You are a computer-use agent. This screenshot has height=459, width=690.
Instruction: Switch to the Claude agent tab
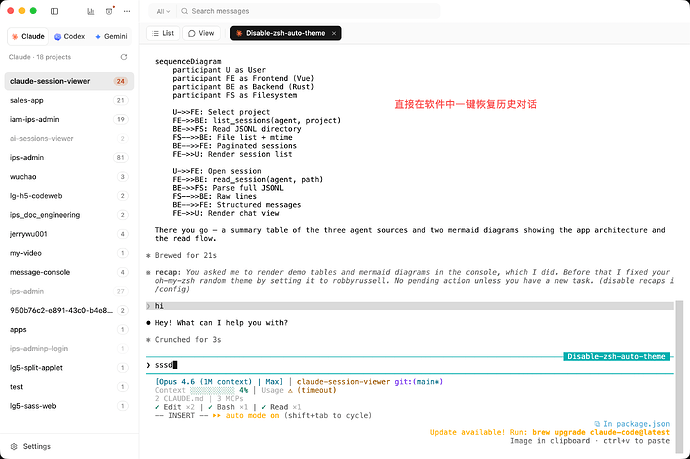28,37
